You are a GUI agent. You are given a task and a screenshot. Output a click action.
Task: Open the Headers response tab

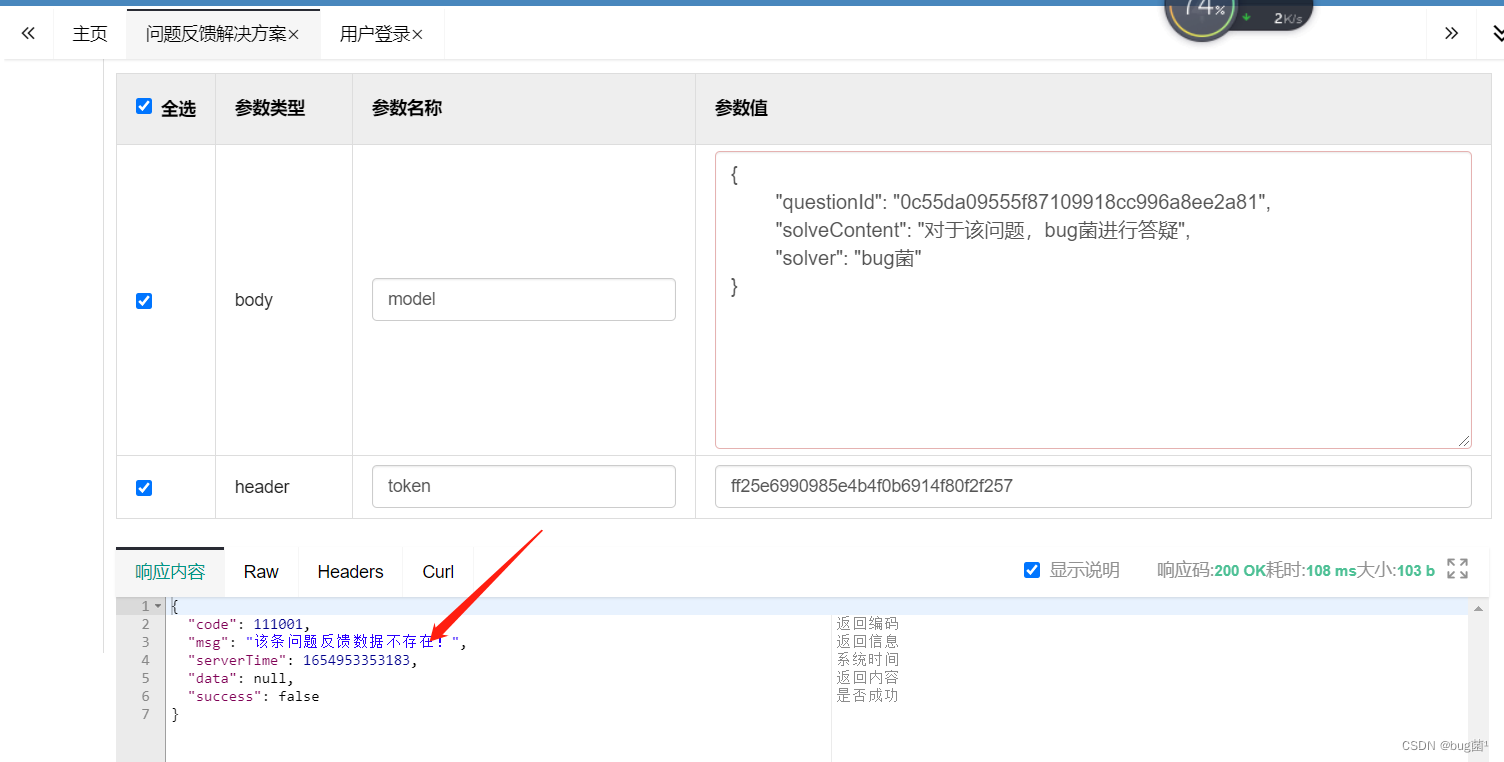pos(350,572)
